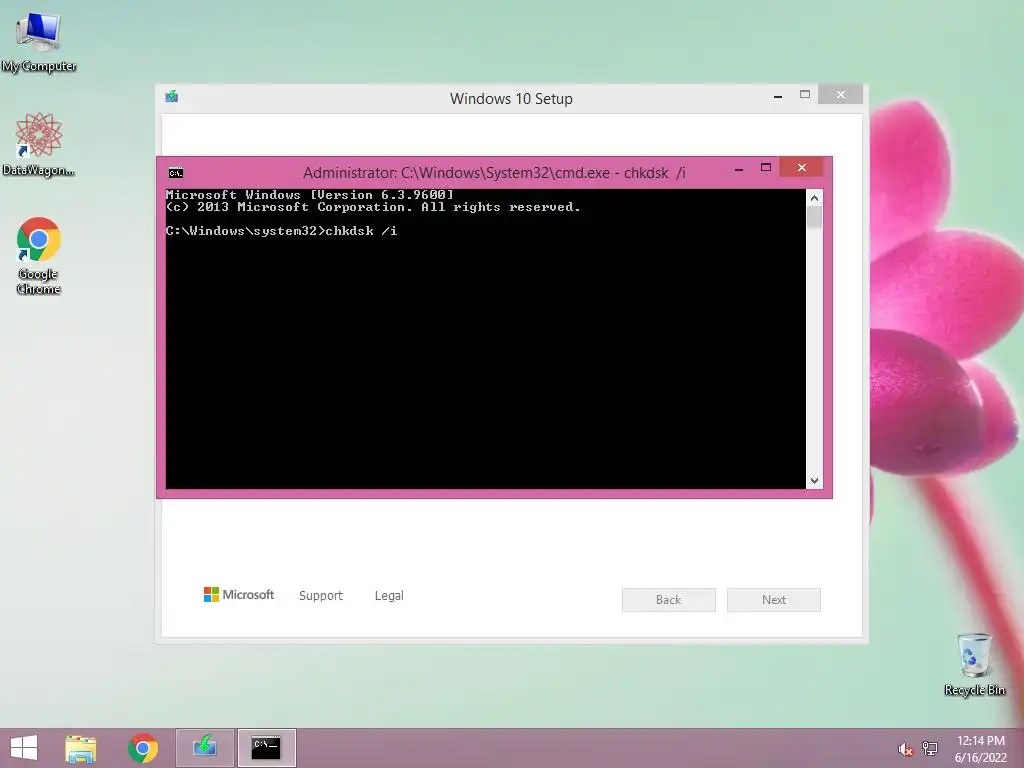Screen dimensions: 1024x768
Task: Open the My Computer desktop icon
Action: [x=39, y=43]
